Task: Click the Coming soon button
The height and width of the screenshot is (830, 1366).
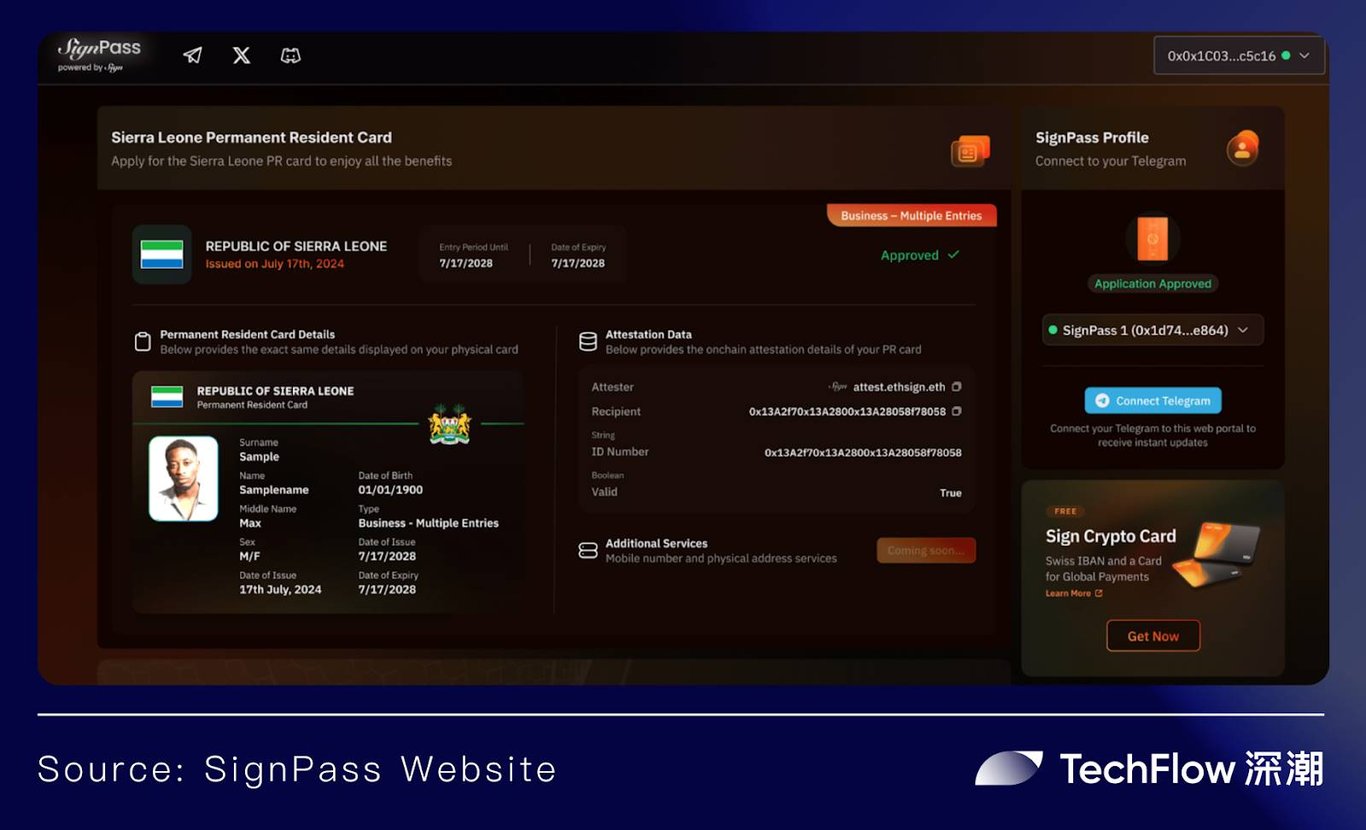Action: pos(926,550)
